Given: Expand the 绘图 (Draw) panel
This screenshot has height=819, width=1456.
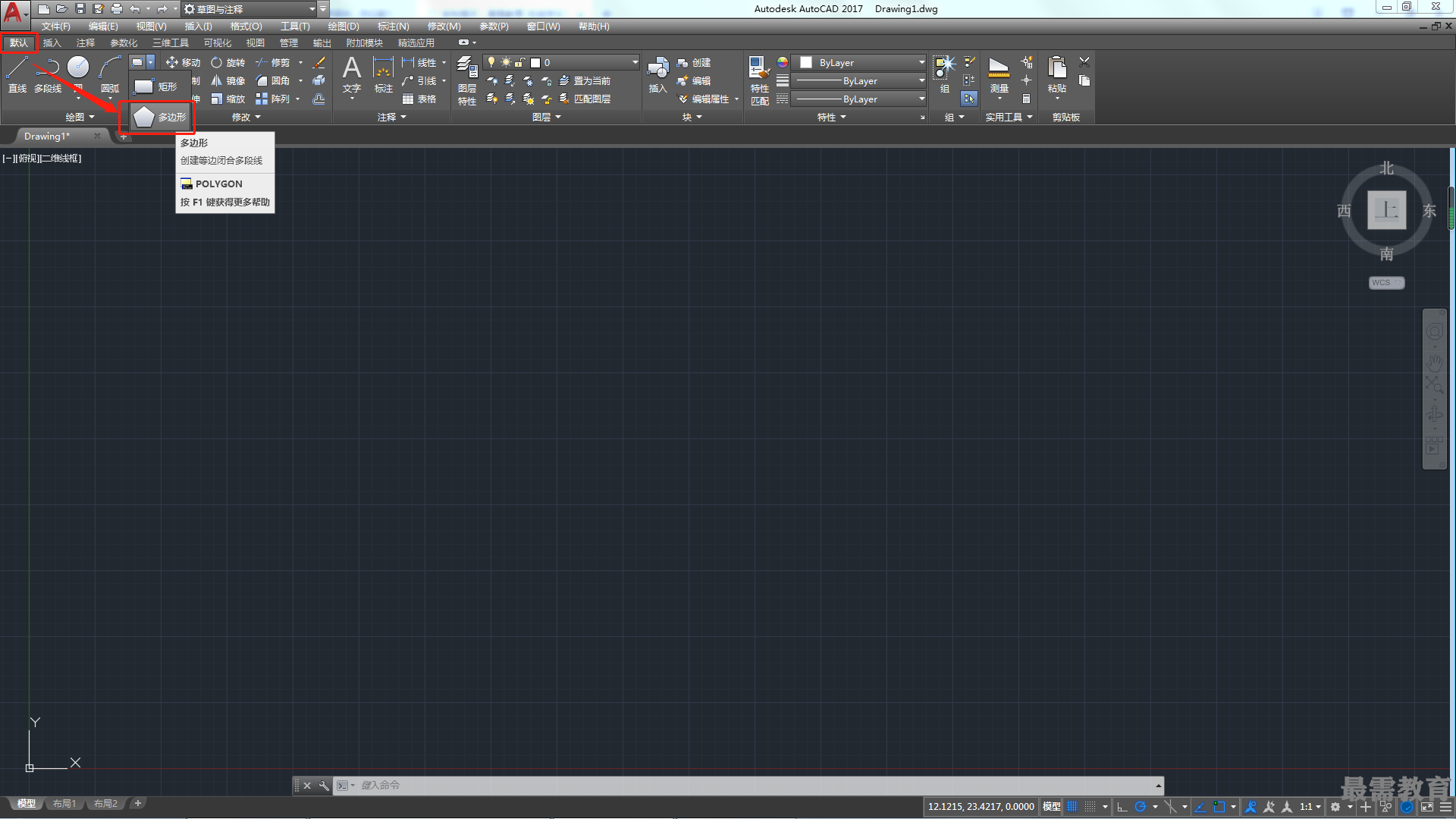Looking at the screenshot, I should click(80, 118).
